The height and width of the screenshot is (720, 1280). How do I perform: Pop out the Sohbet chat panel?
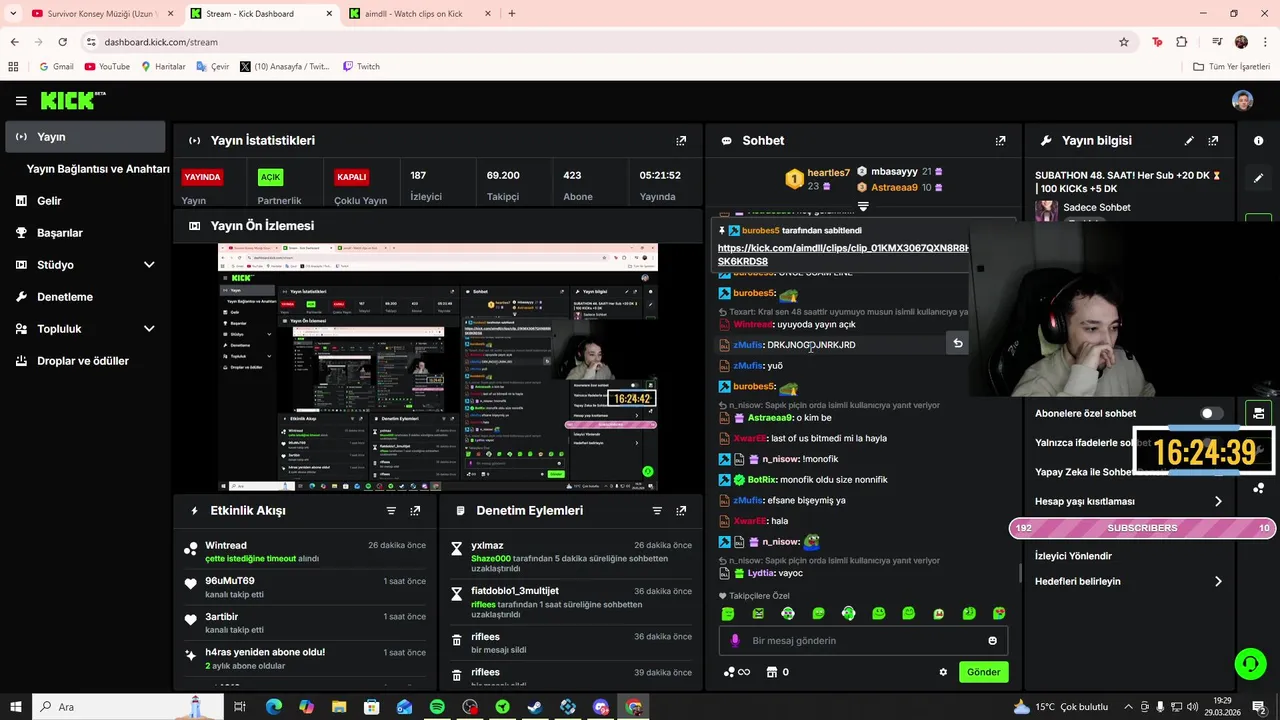click(x=1000, y=141)
